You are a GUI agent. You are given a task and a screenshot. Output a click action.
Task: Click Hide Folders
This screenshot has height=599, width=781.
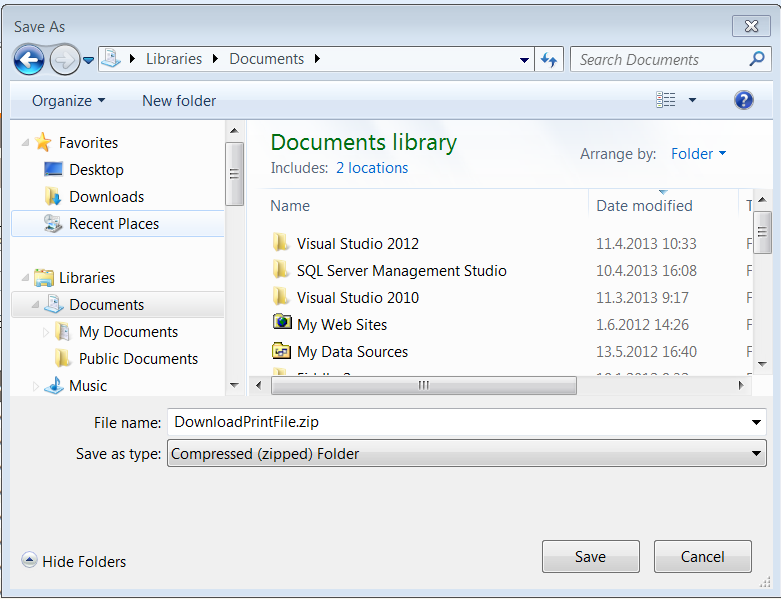(74, 561)
